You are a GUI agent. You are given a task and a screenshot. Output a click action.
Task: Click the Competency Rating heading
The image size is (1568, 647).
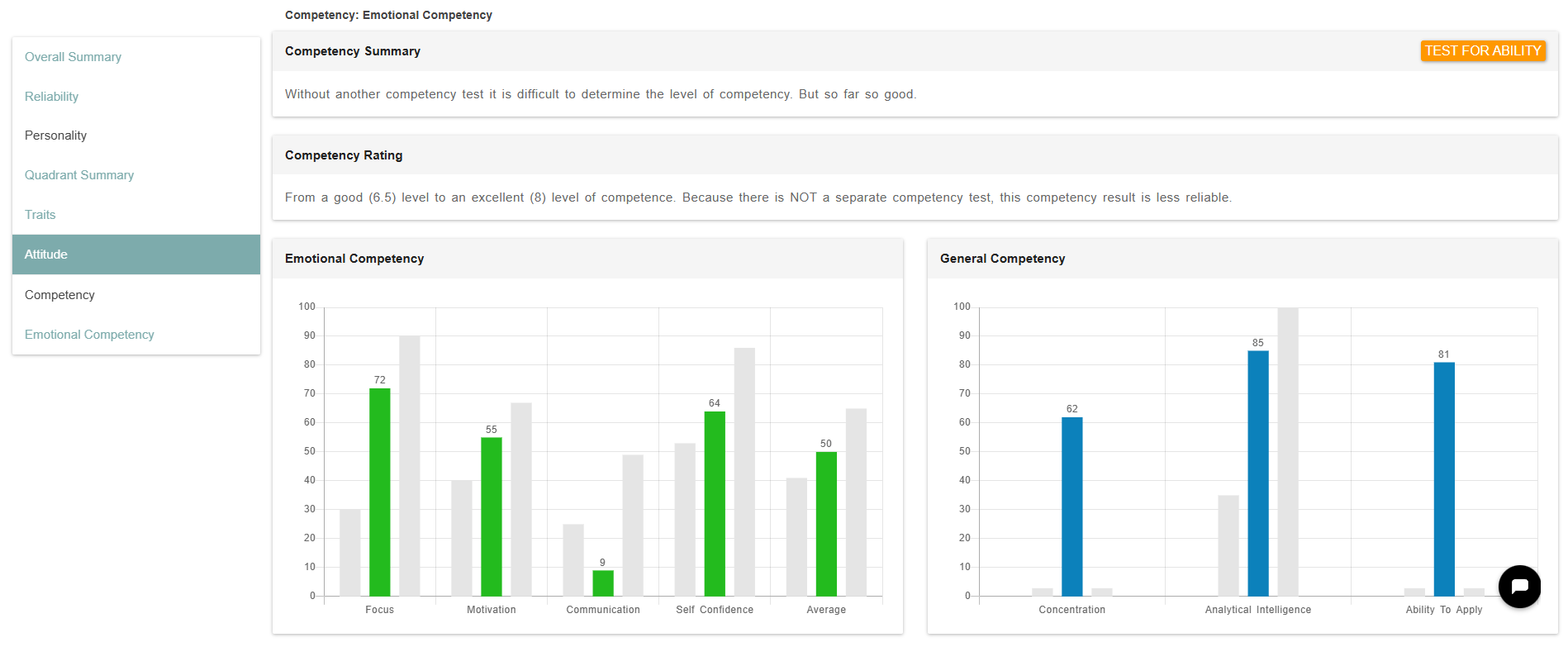[344, 155]
